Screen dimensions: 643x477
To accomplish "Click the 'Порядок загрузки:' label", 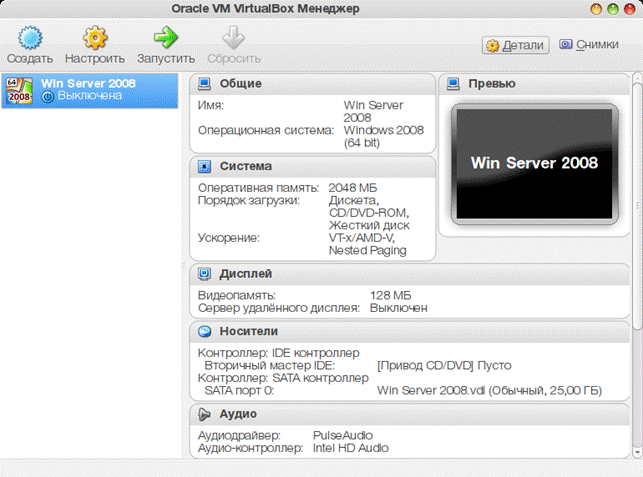I will 249,201.
